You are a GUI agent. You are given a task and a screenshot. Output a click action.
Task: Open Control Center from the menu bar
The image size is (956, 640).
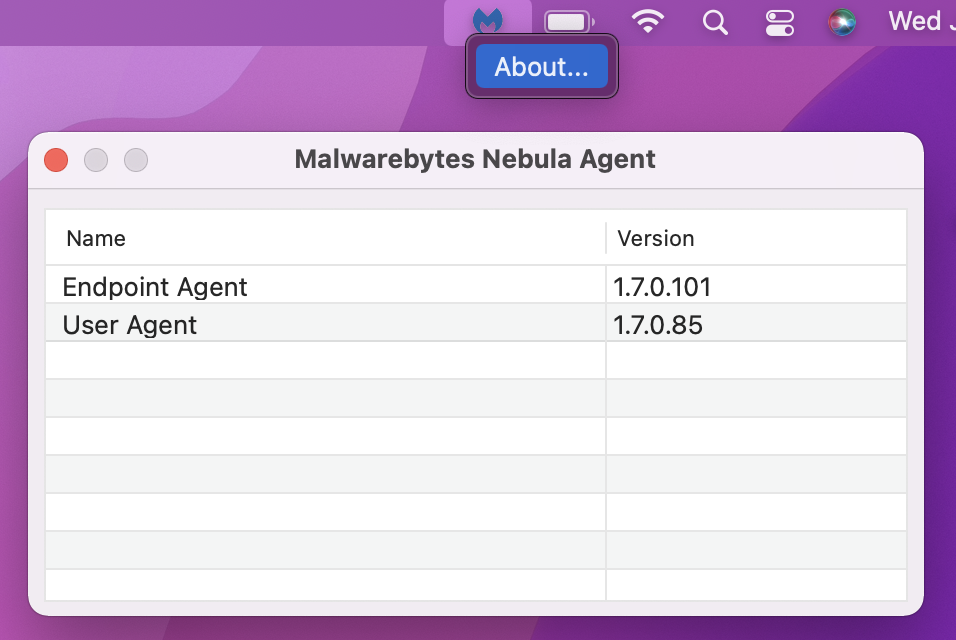click(779, 22)
